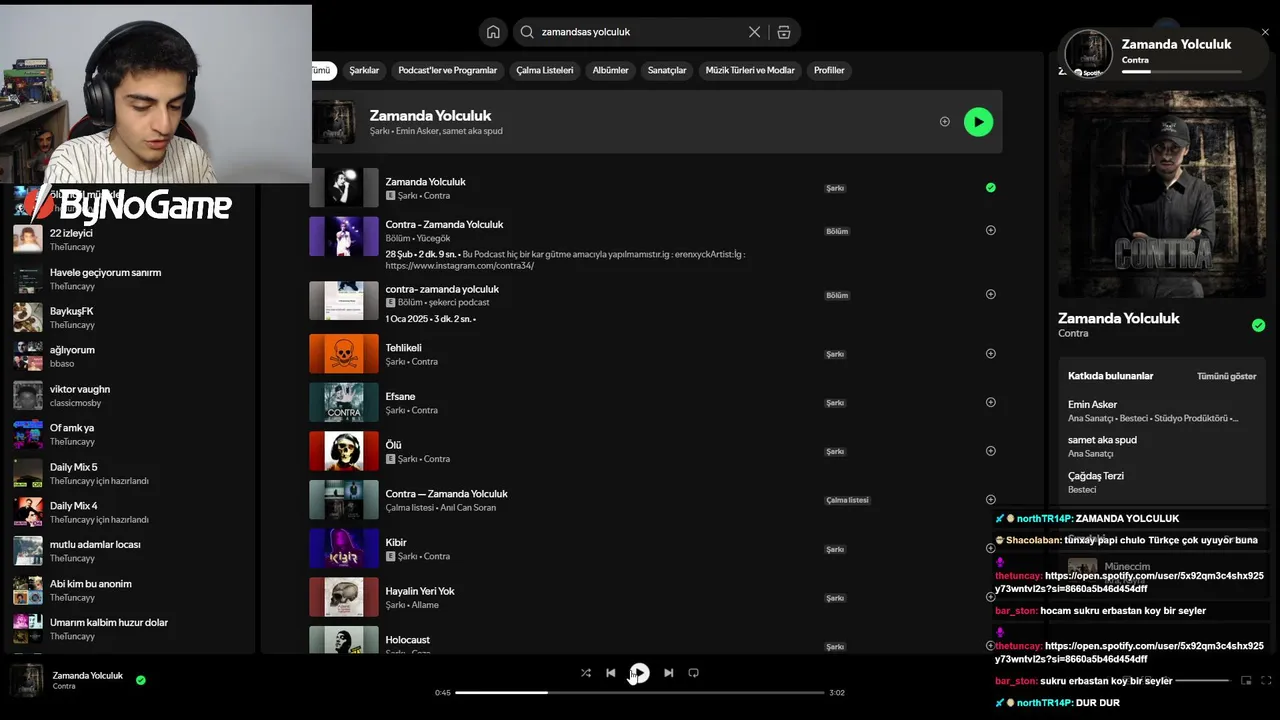Select the song title 'Efsane'
This screenshot has height=720, width=1280.
coord(400,396)
